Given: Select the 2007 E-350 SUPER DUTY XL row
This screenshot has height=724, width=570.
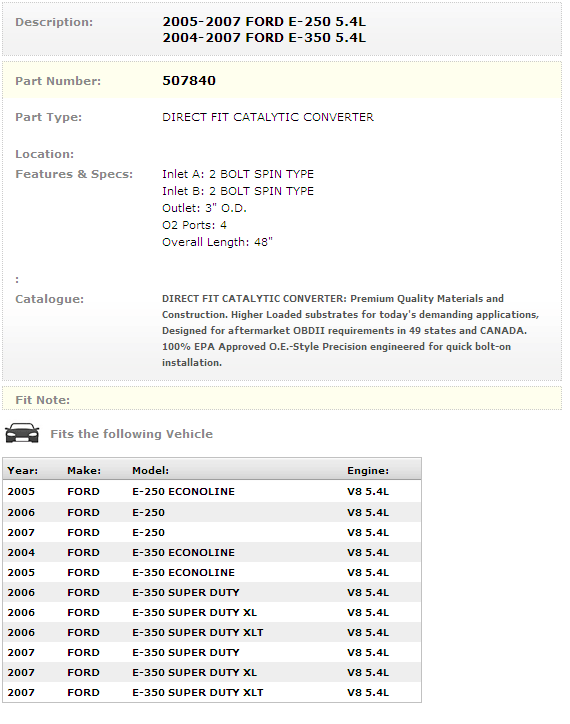Looking at the screenshot, I should 212,672.
